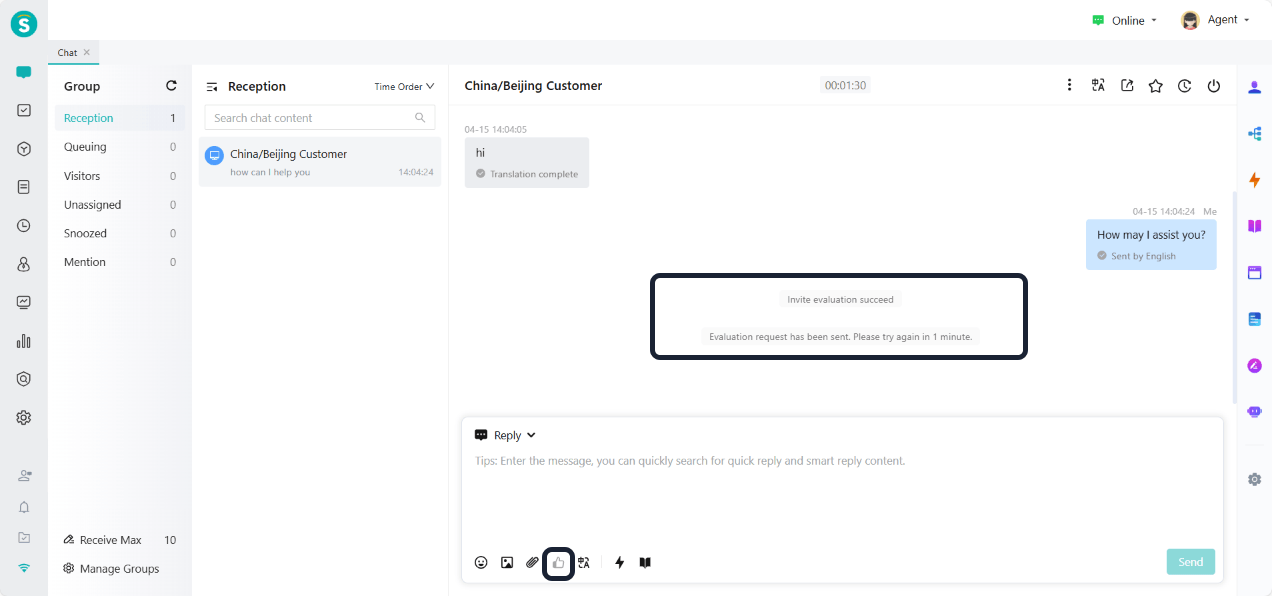This screenshot has height=596, width=1272.
Task: Click the Send button
Action: click(x=1190, y=562)
